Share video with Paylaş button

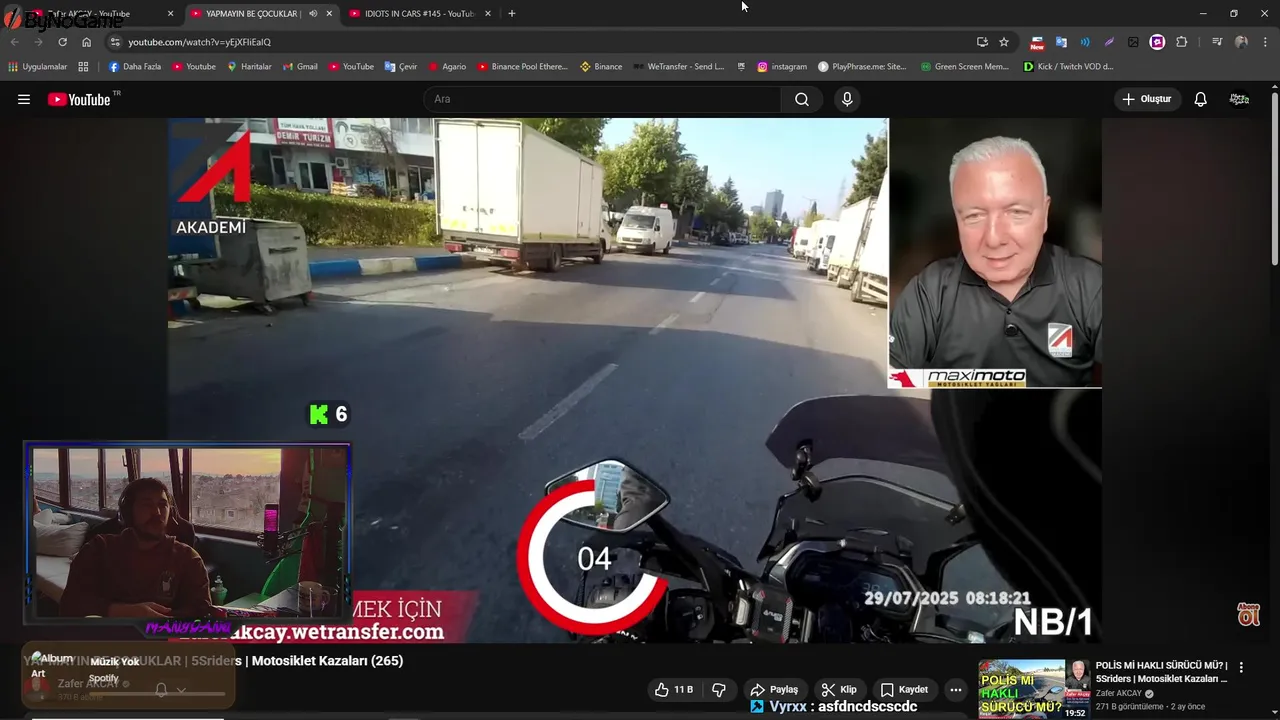774,690
